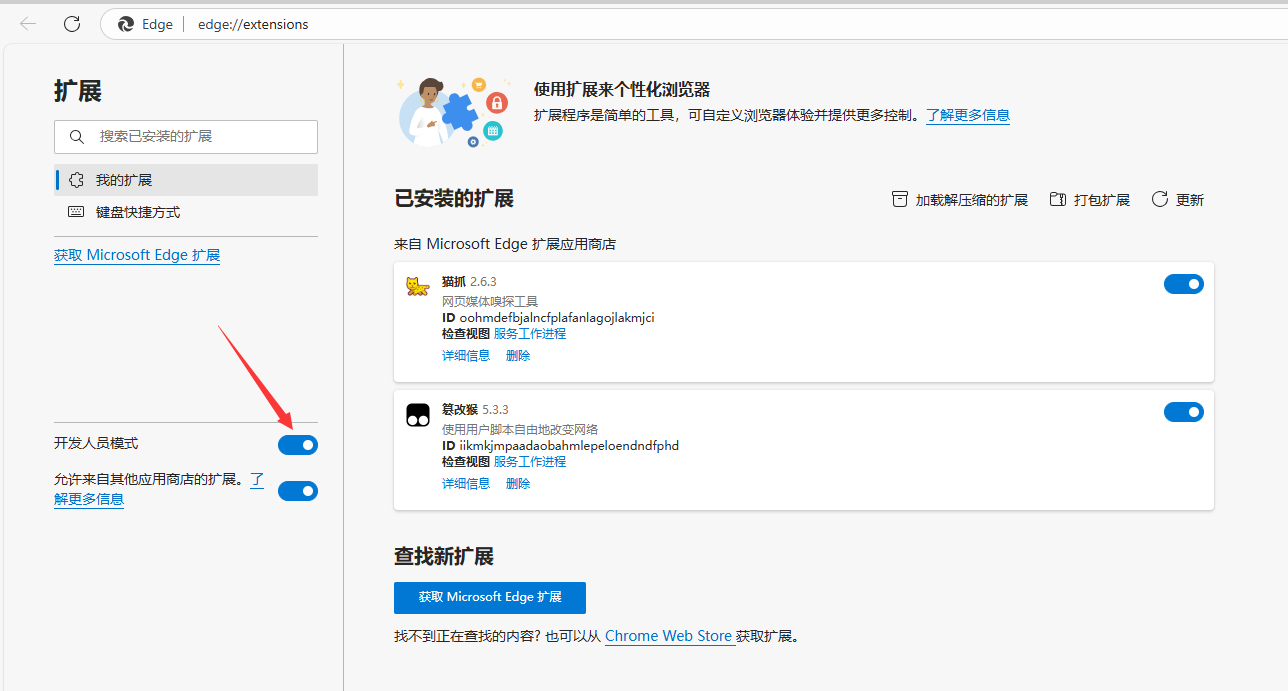
Task: Click the 更新 button
Action: [1178, 200]
